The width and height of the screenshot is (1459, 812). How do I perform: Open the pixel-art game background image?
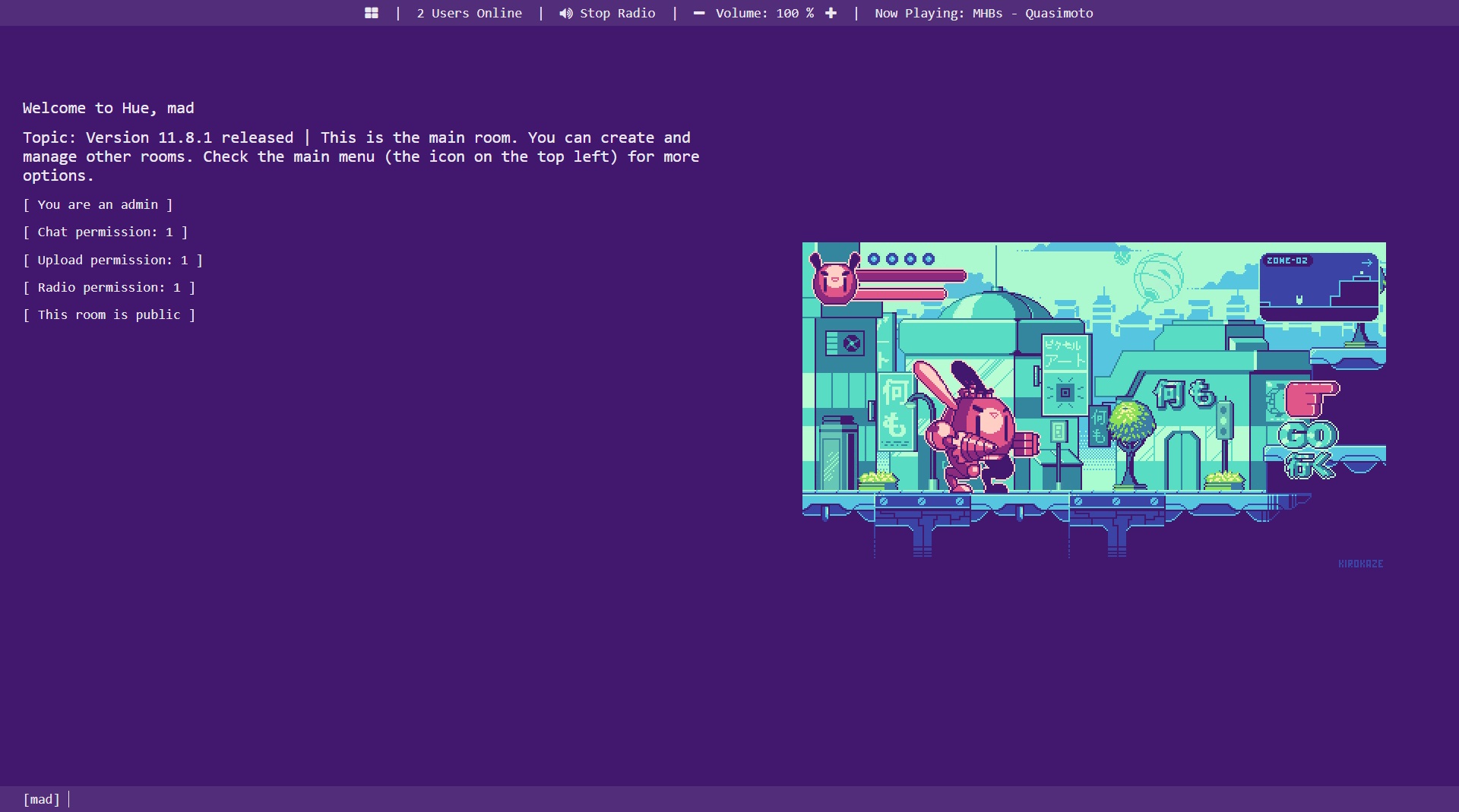click(x=1094, y=406)
